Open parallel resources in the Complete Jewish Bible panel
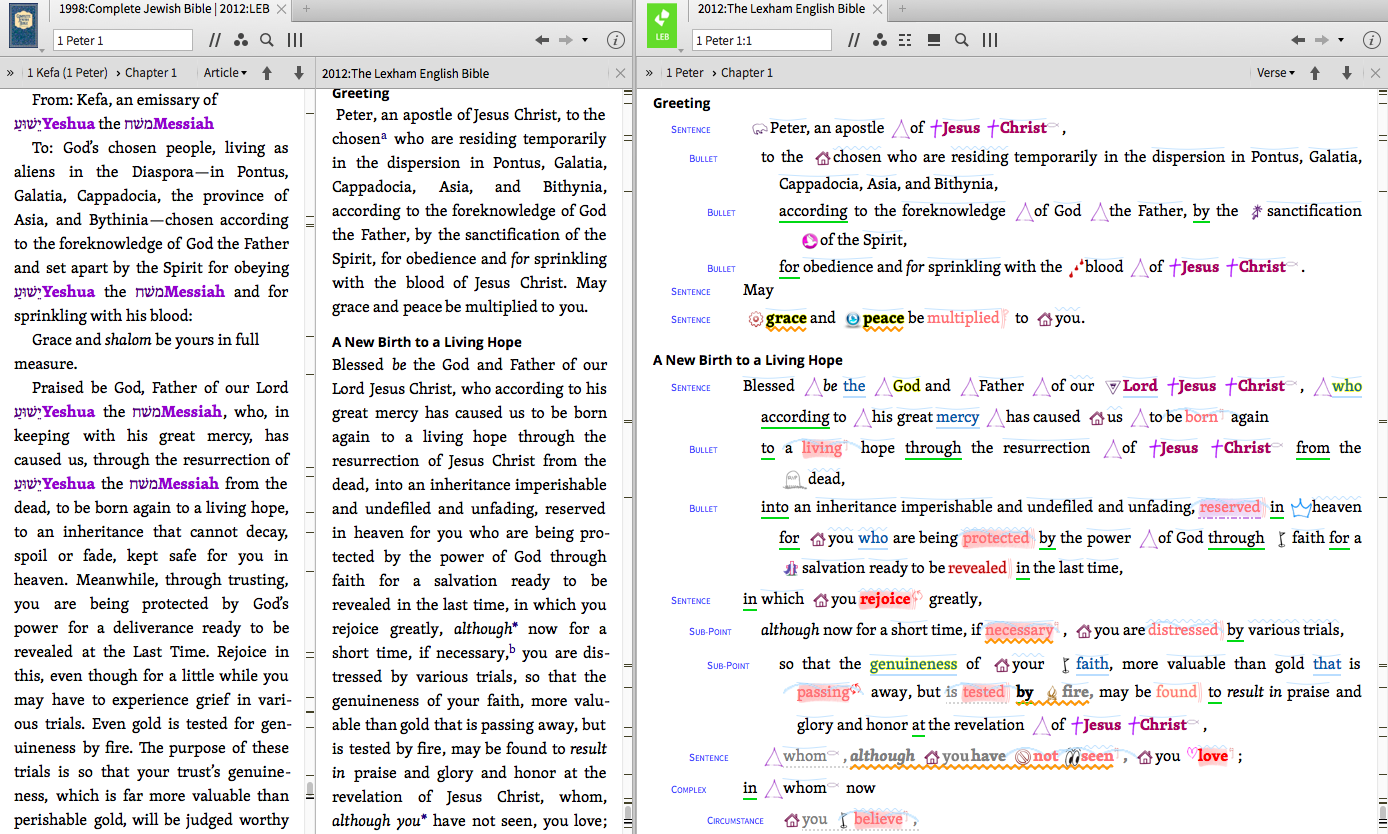The image size is (1388, 834). (215, 40)
